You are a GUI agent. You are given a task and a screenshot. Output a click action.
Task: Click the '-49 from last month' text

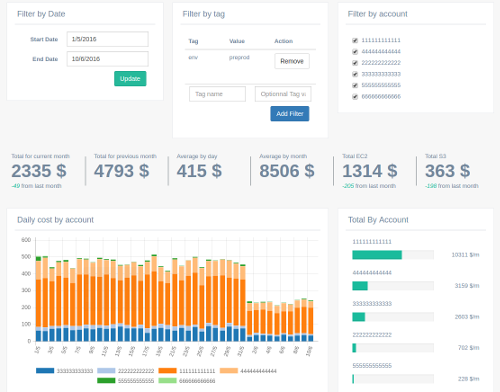(36, 186)
